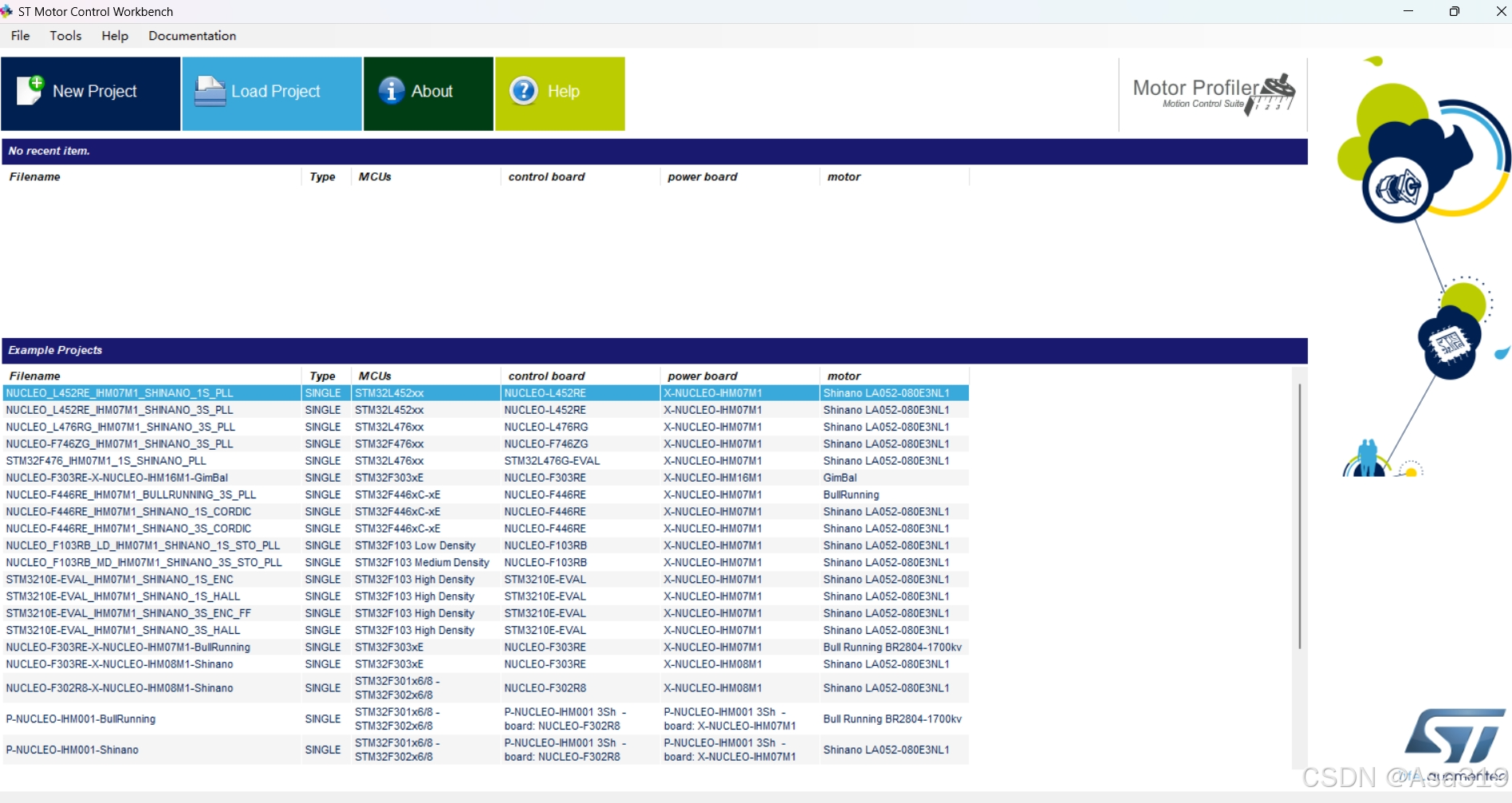Select NUCLEO-F446RE_IHM07M1_SHINANO_1S_CORDIC example
This screenshot has height=803, width=1512.
(486, 511)
